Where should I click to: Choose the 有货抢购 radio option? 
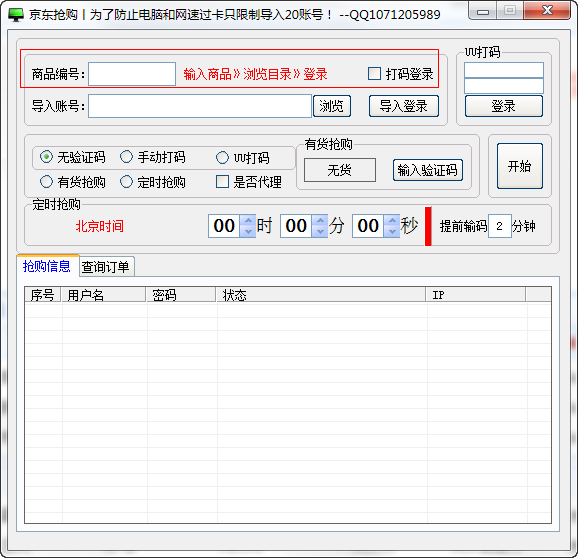[x=46, y=182]
